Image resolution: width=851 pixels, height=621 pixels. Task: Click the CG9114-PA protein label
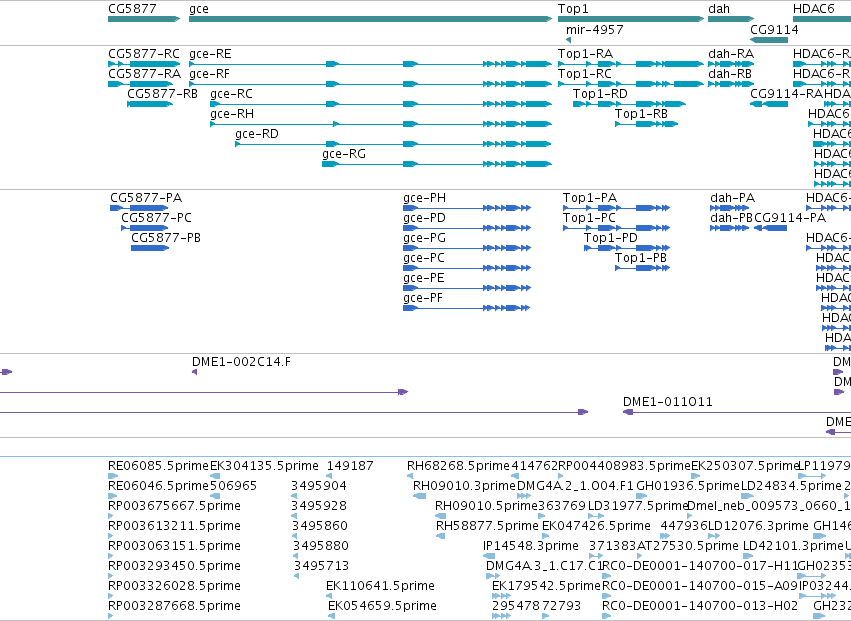(x=790, y=218)
